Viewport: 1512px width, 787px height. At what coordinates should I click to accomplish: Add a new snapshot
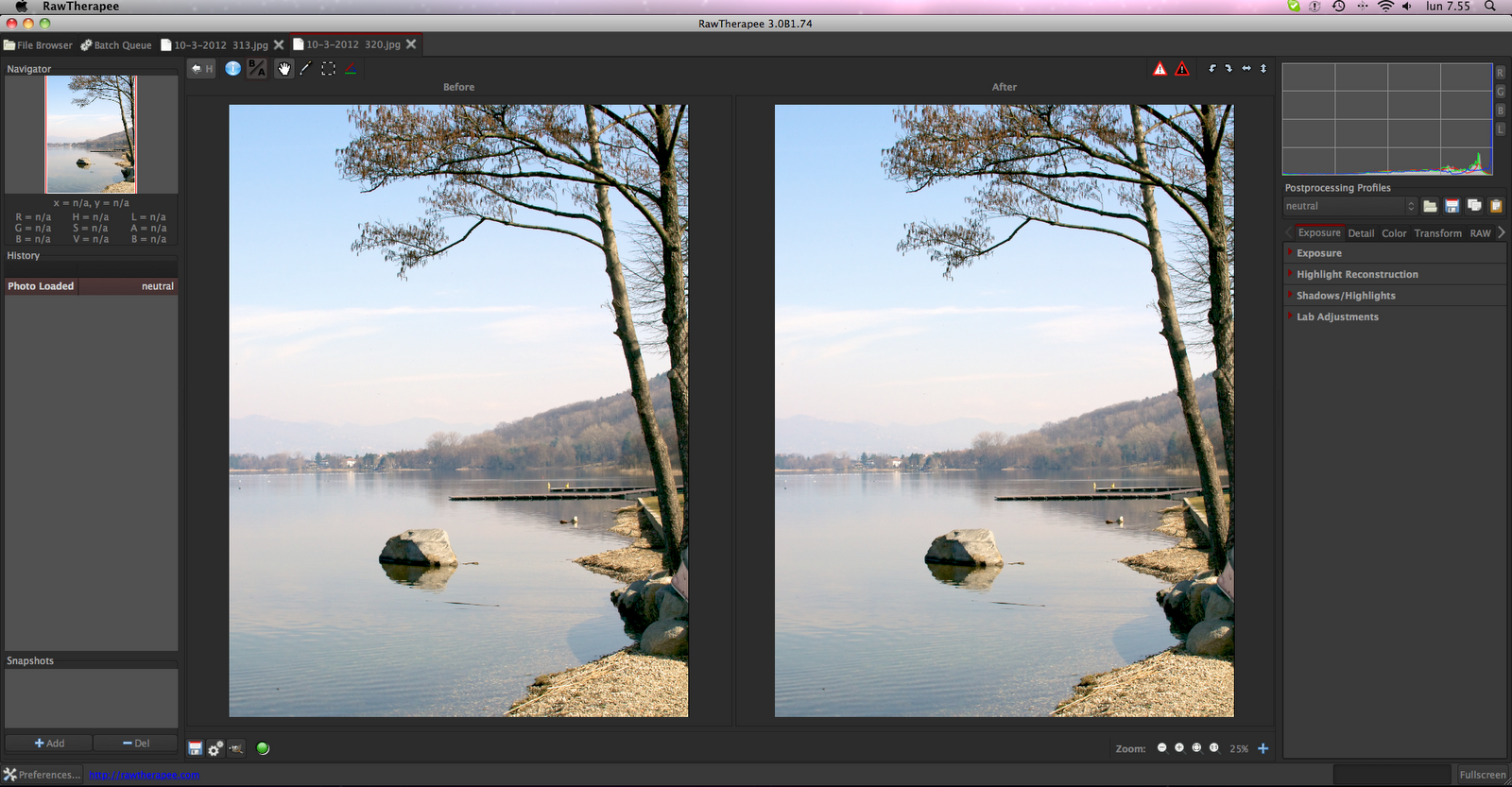pos(49,744)
